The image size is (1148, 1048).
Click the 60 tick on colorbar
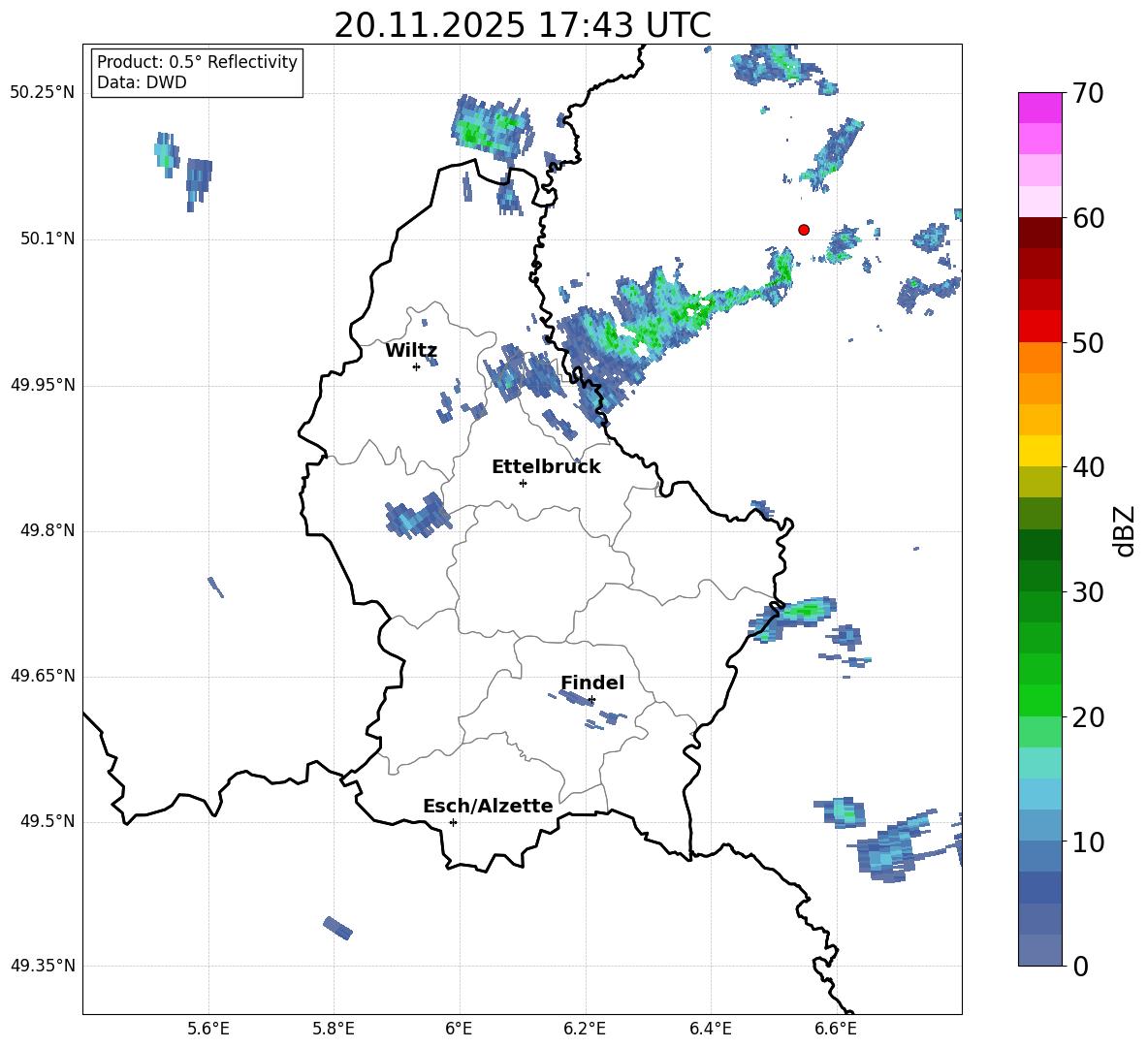click(x=1088, y=218)
